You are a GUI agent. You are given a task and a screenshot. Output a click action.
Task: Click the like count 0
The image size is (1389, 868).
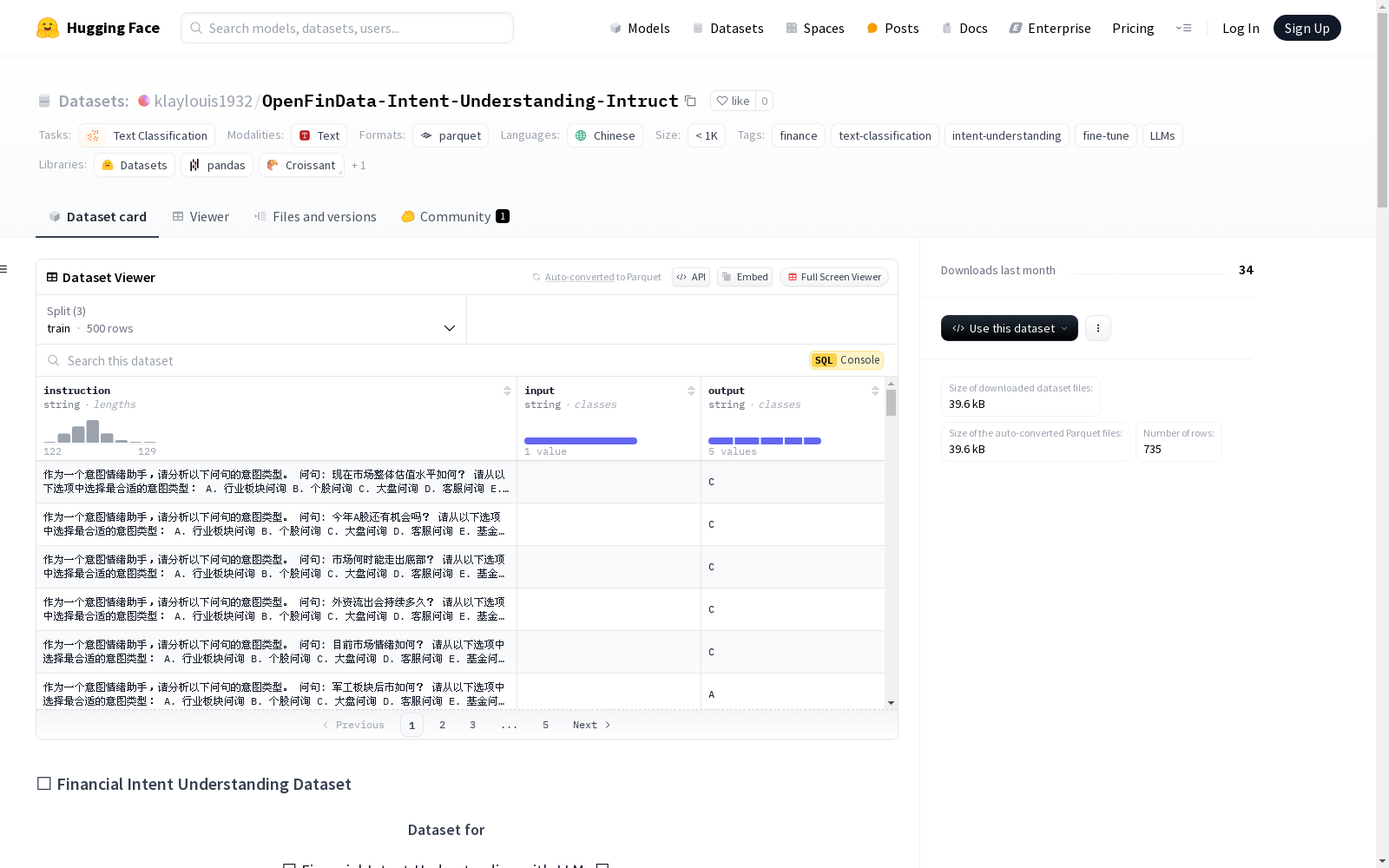pos(764,101)
